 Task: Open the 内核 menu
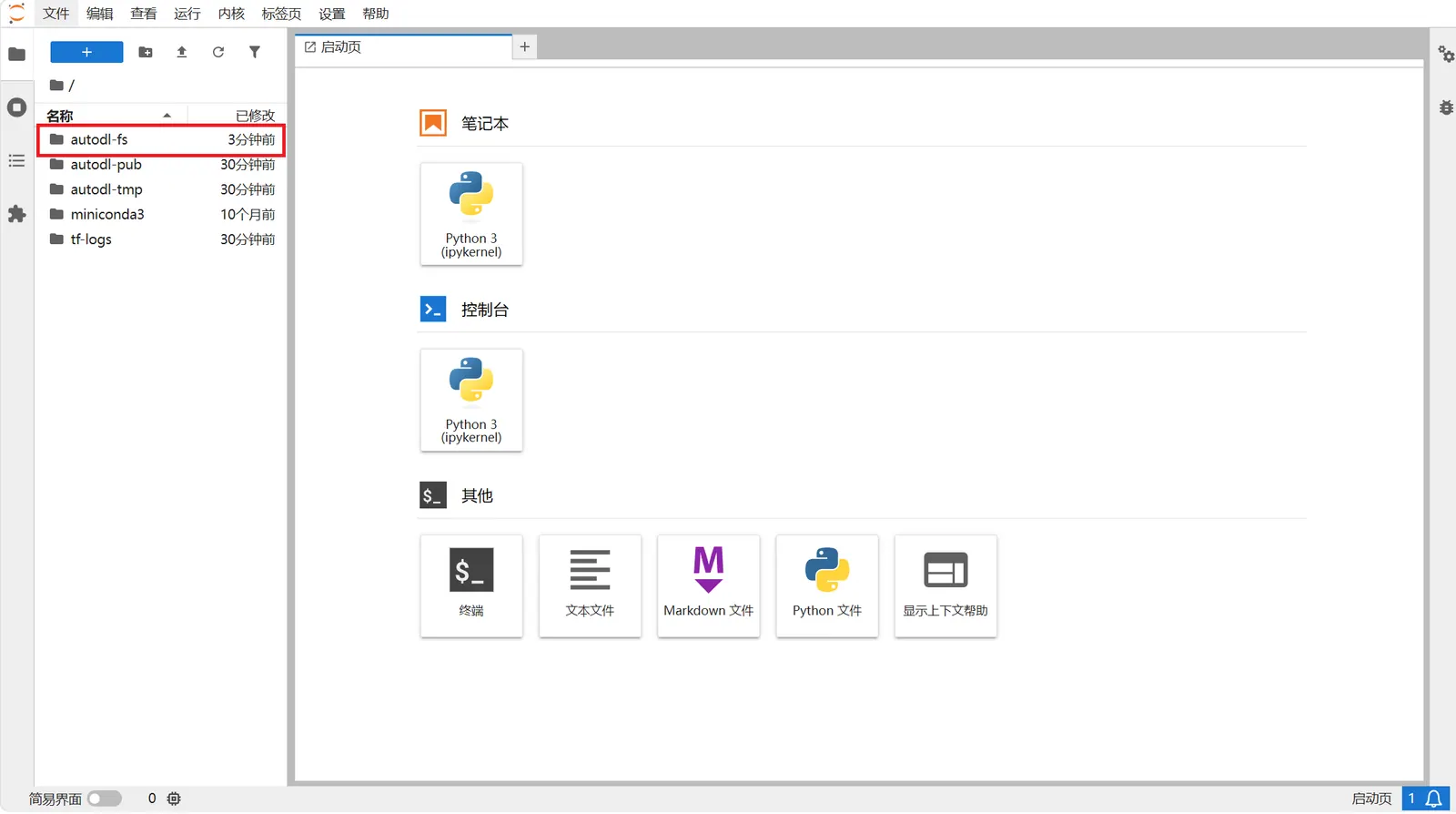point(231,14)
